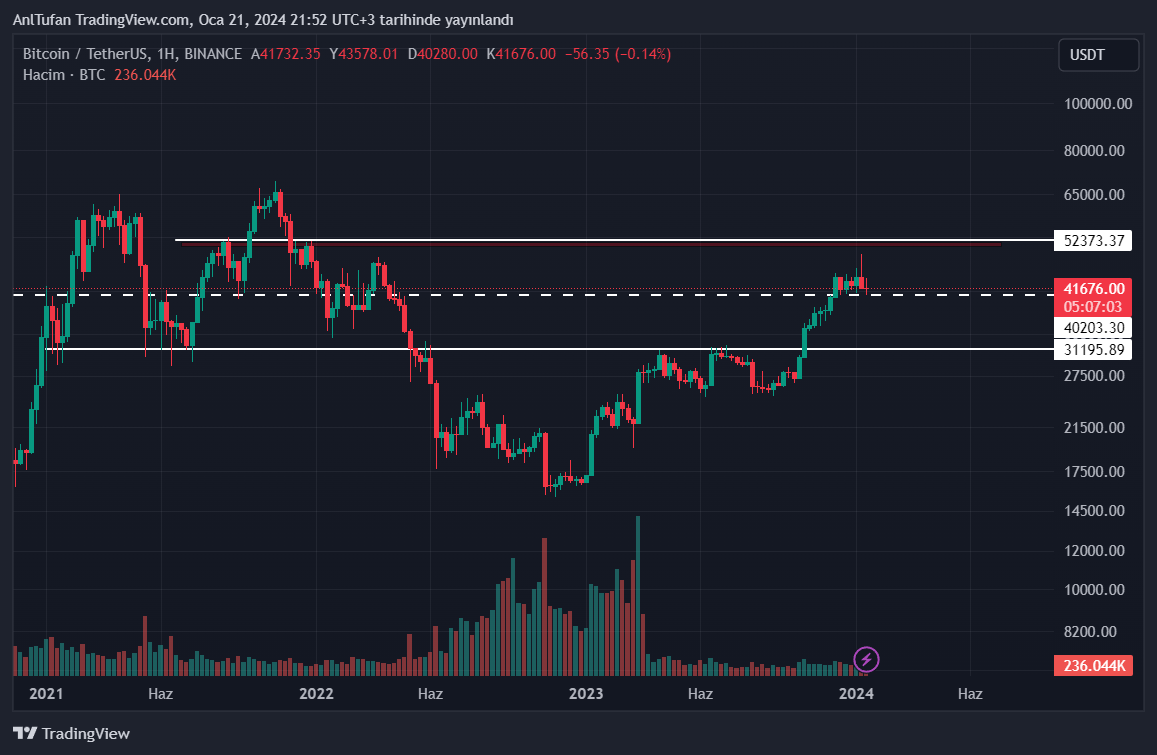
Task: Click the 2021 label on time axis
Action: coord(46,693)
